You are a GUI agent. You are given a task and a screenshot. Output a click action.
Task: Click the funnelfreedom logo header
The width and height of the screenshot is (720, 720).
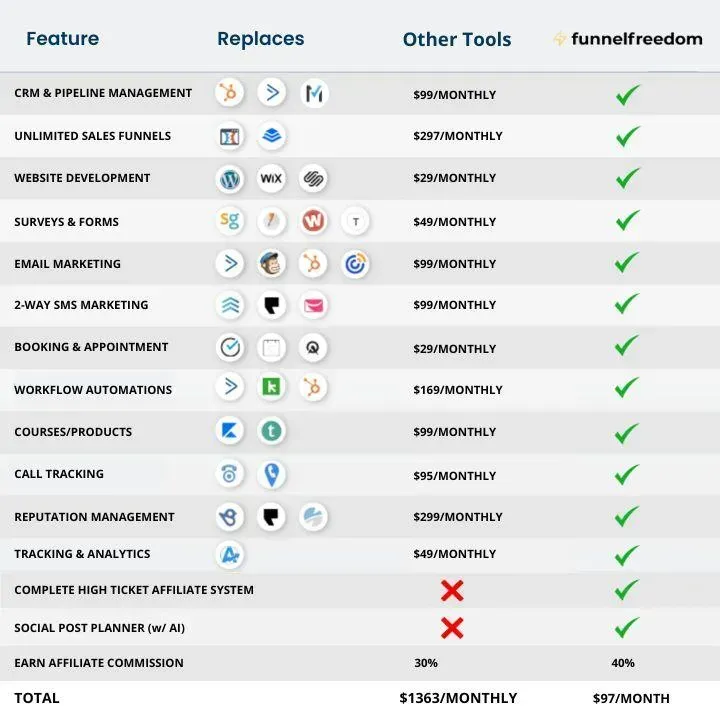tap(628, 39)
